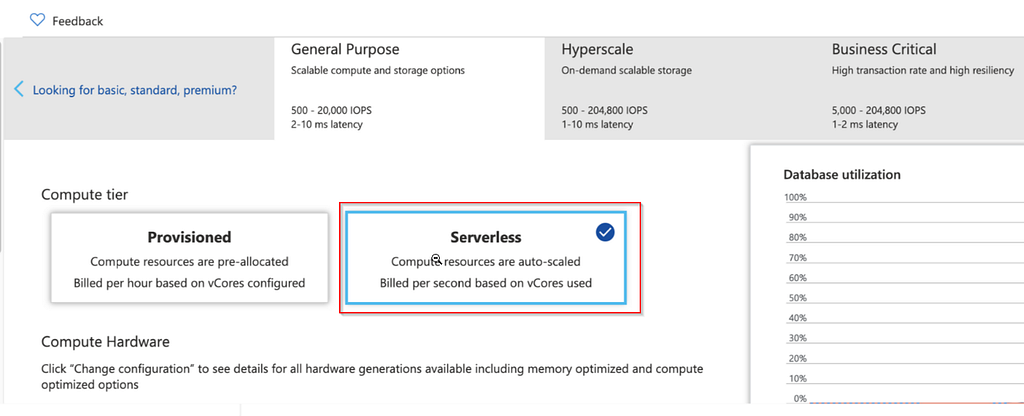Screen dimensions: 1024x416
Task: Click the Database utilization chart title
Action: click(x=842, y=174)
